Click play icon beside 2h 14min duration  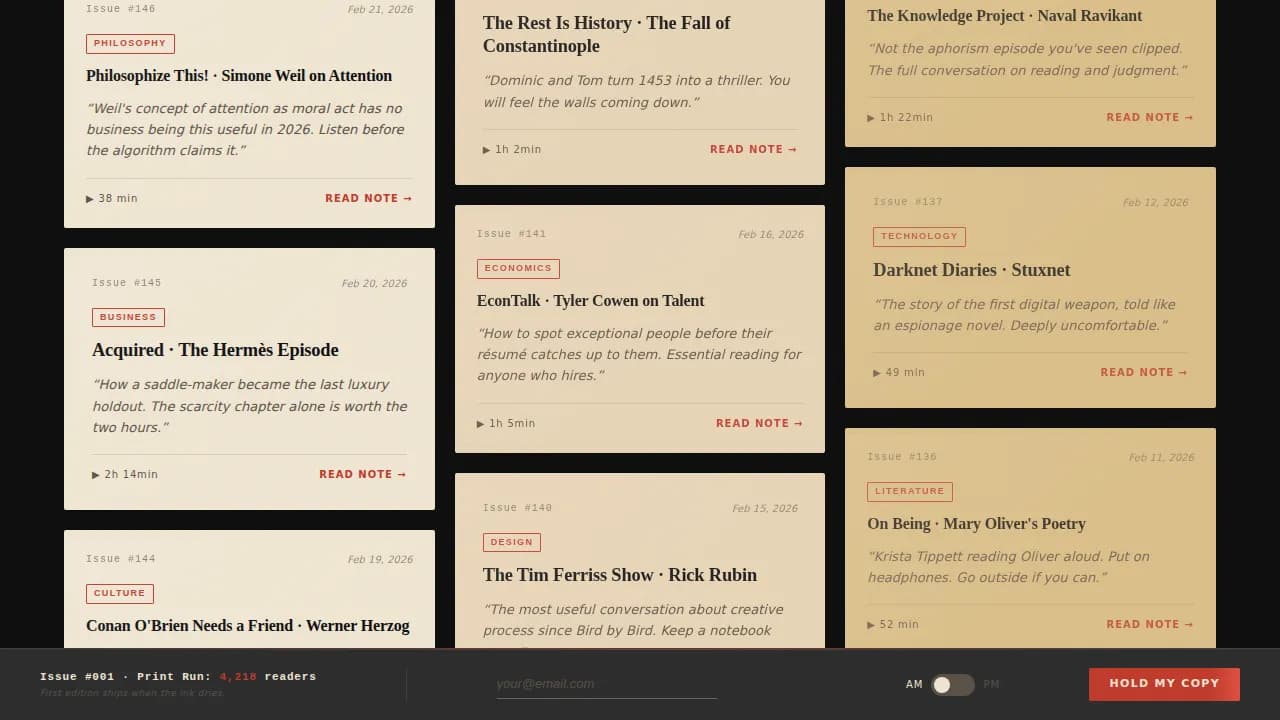(x=96, y=475)
